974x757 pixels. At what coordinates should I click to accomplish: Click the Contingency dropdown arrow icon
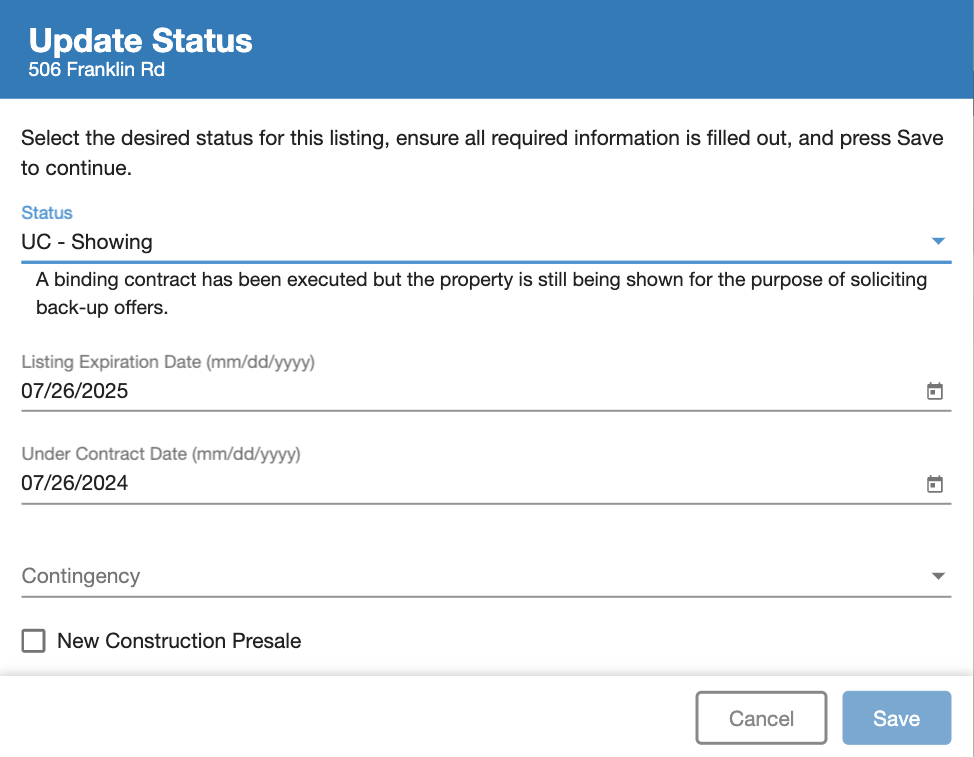[x=938, y=576]
